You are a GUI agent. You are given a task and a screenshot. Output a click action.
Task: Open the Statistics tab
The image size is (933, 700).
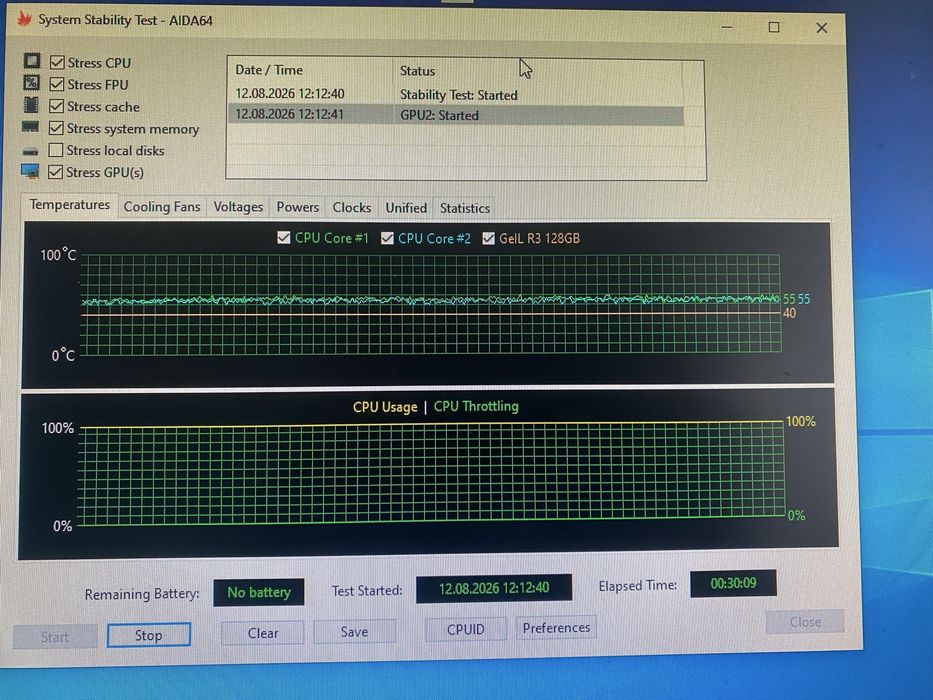(x=465, y=208)
